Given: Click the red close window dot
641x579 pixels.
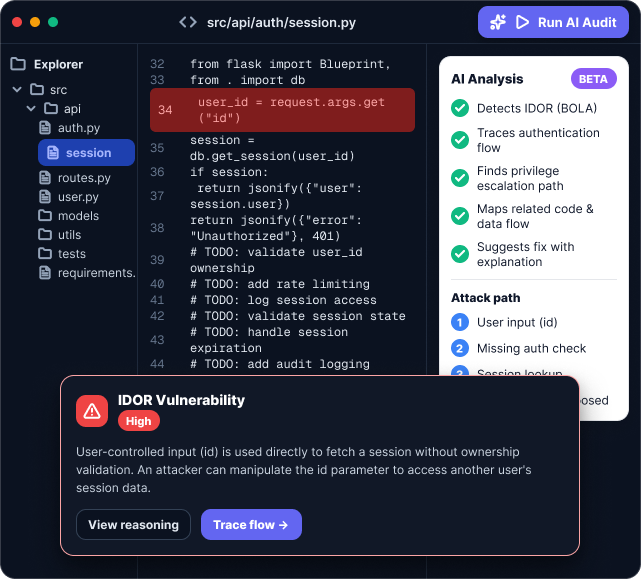Looking at the screenshot, I should click(x=17, y=22).
